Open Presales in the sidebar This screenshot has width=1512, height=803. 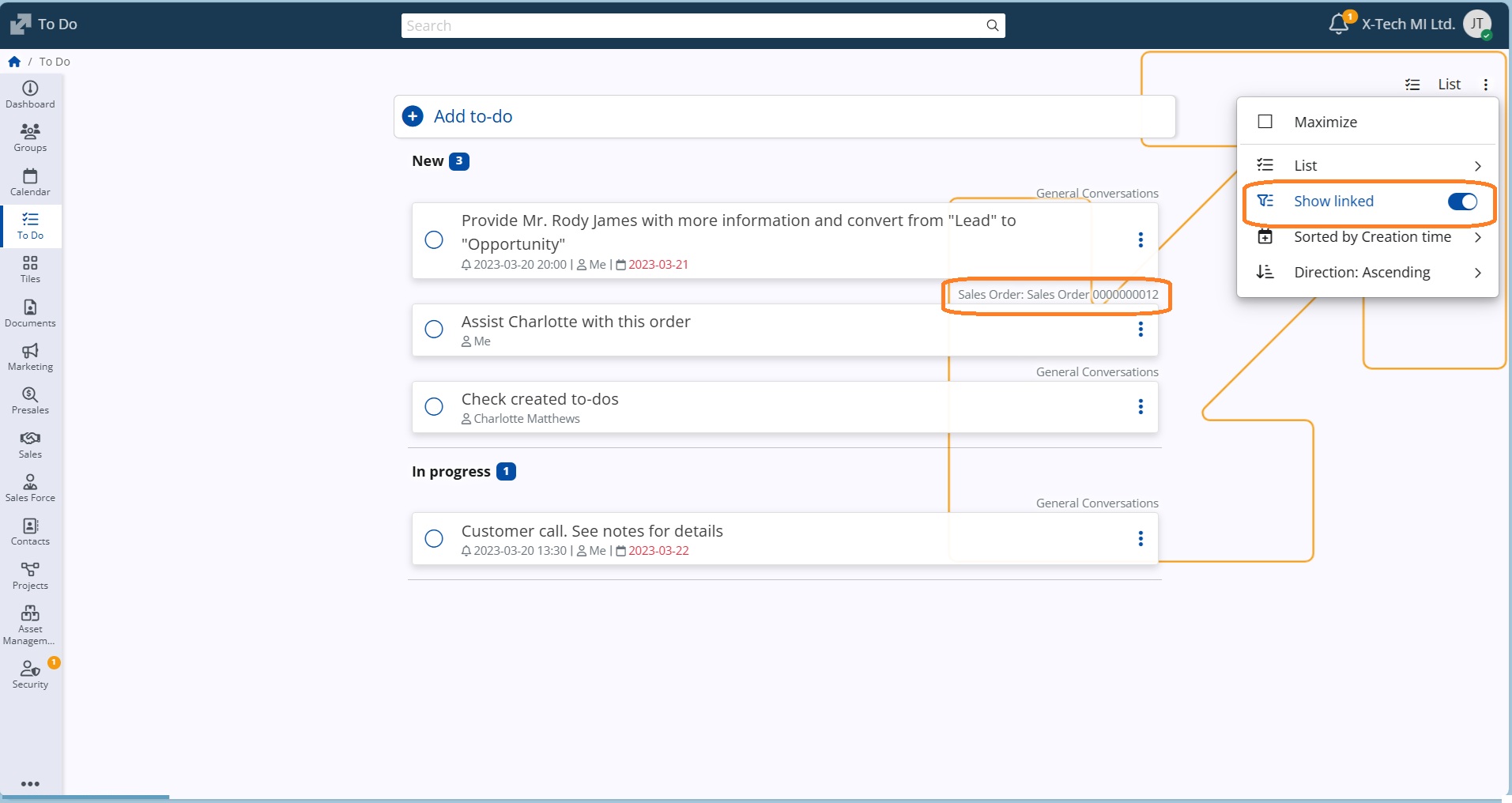(x=30, y=400)
